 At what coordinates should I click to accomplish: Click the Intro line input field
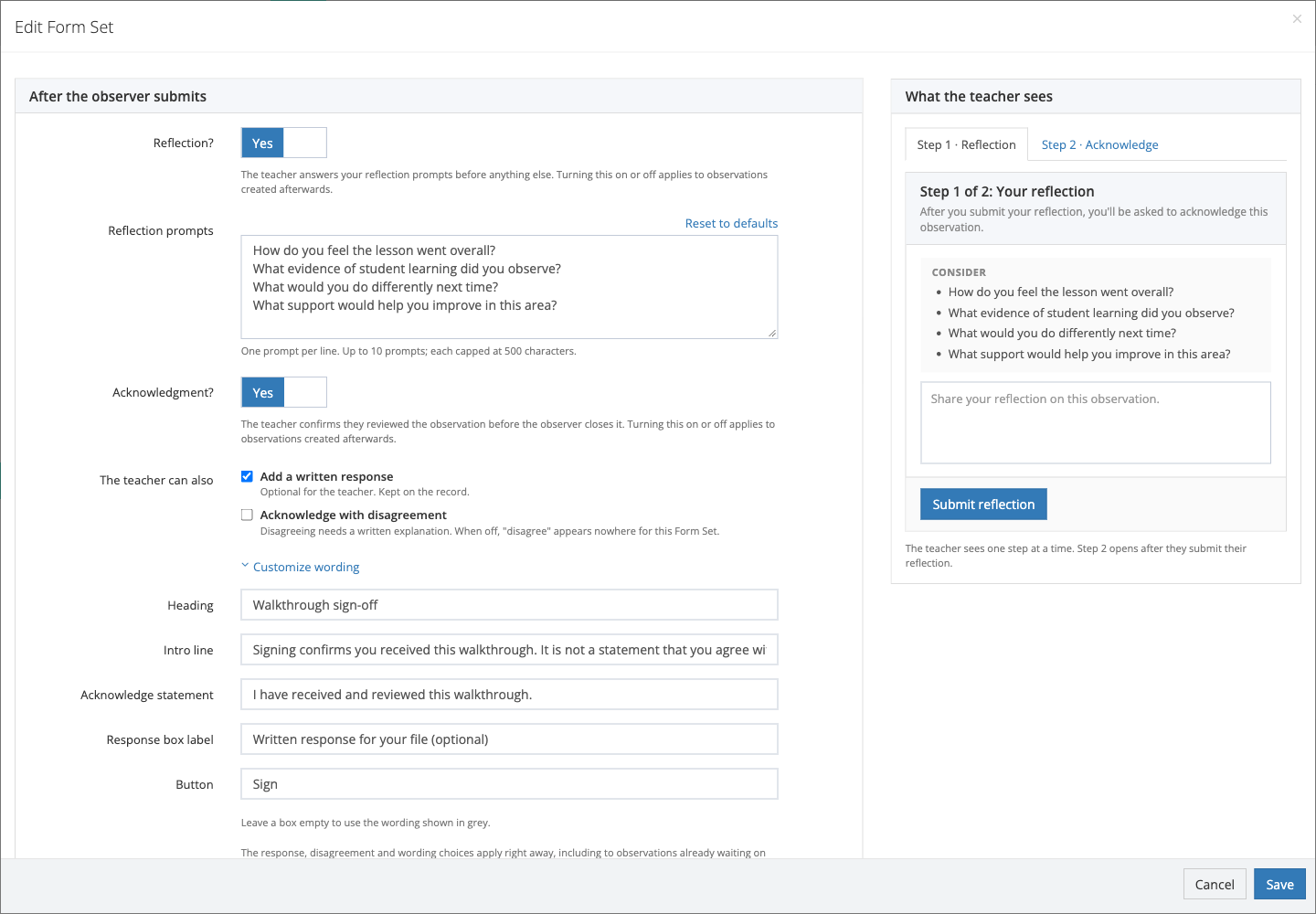point(509,649)
